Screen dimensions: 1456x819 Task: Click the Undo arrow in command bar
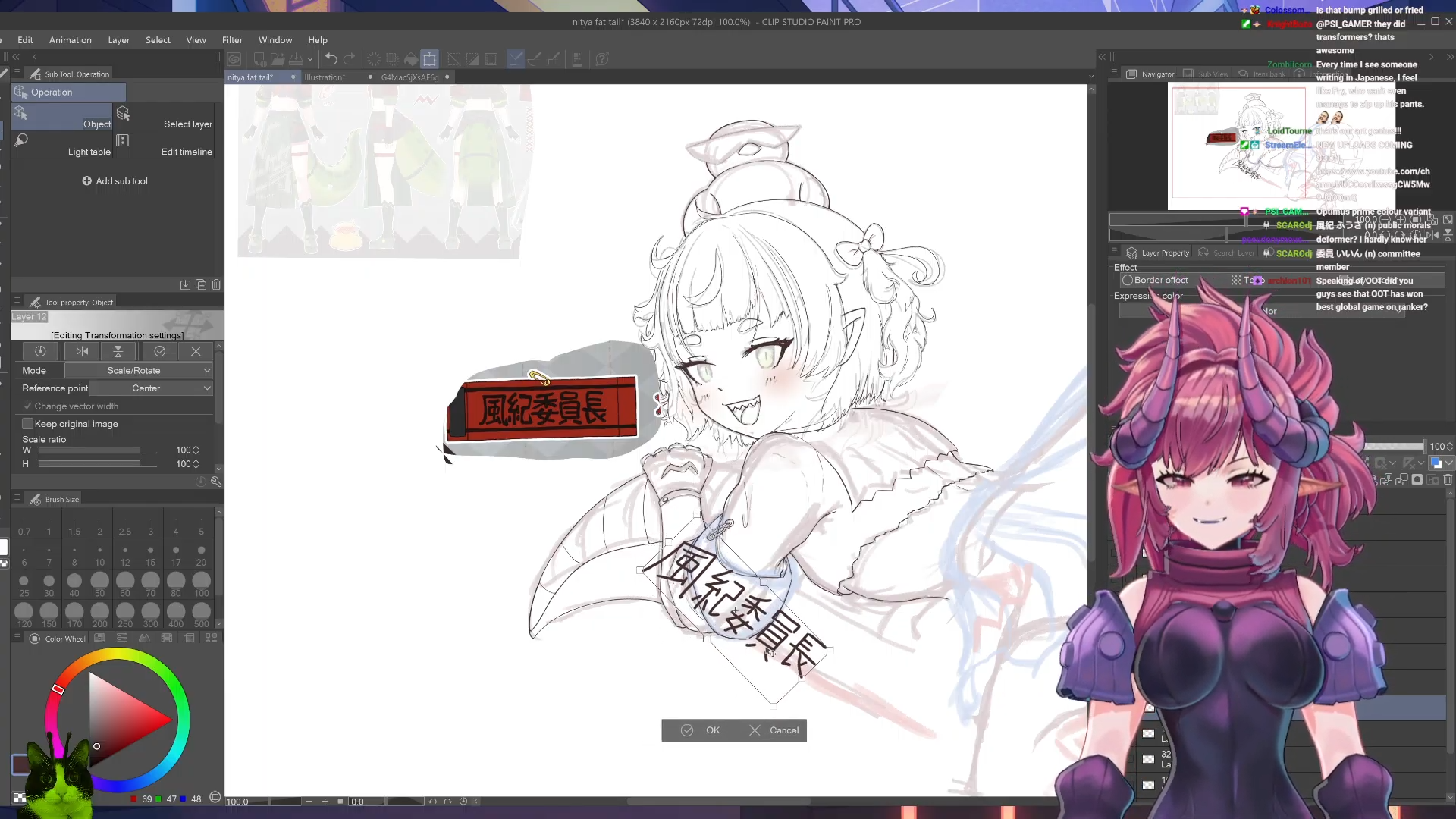(x=331, y=59)
